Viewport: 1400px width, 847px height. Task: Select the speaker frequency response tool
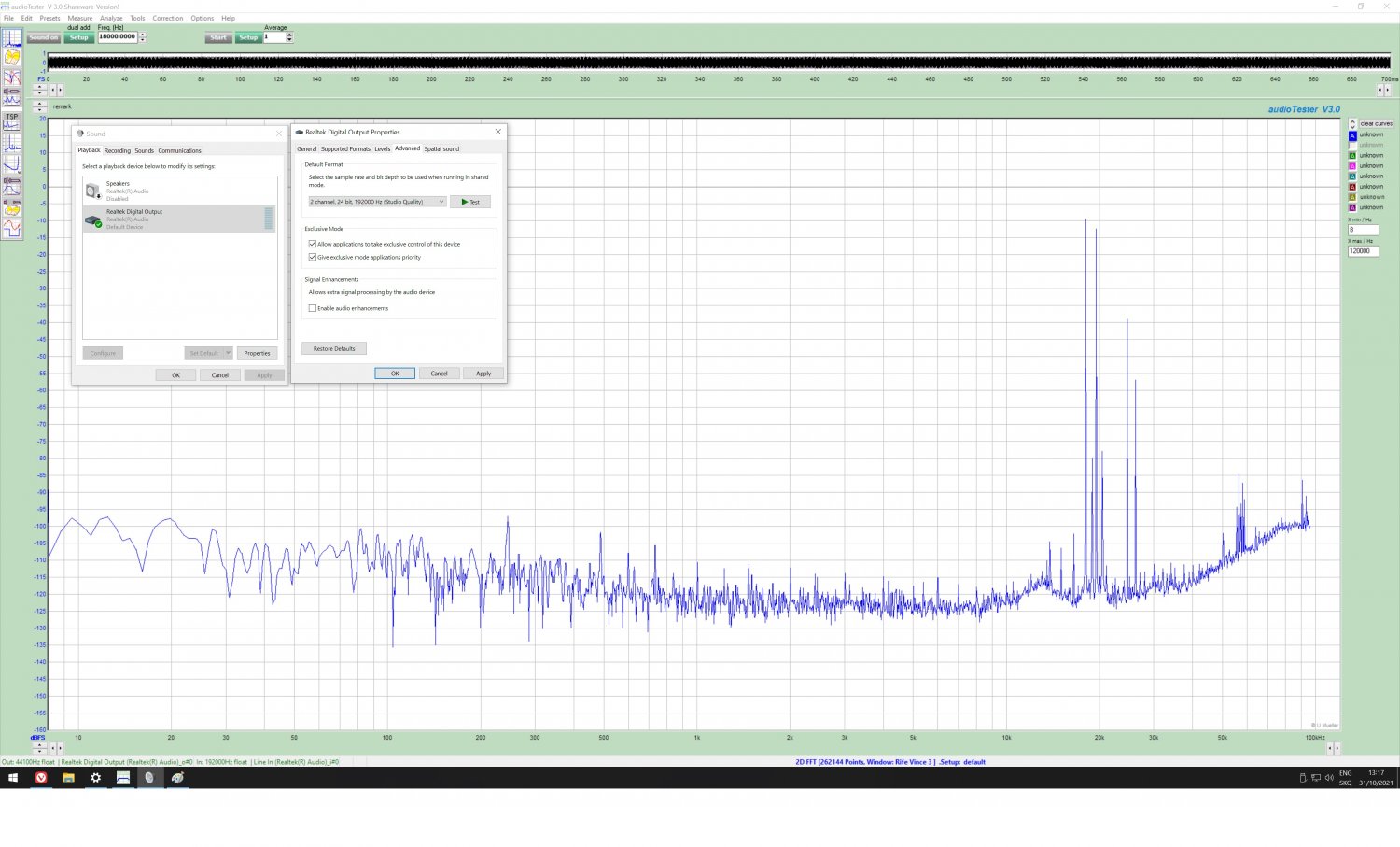coord(12,185)
